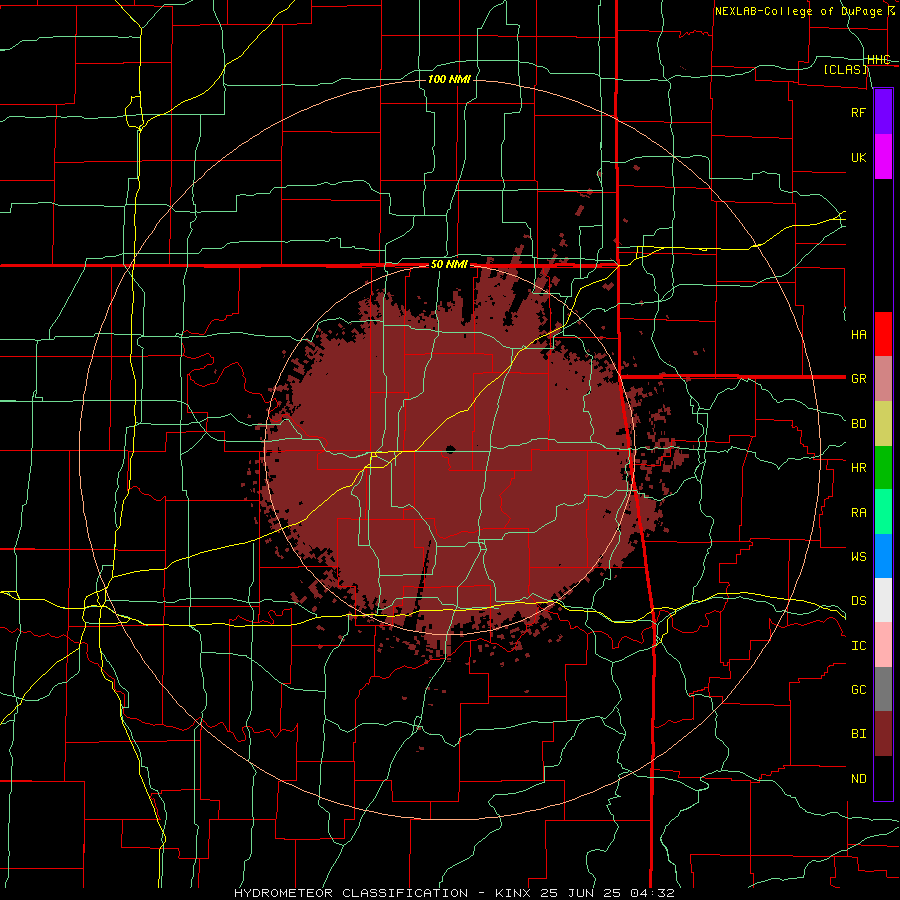Click the BI legend label
This screenshot has width=900, height=900.
pos(858,734)
